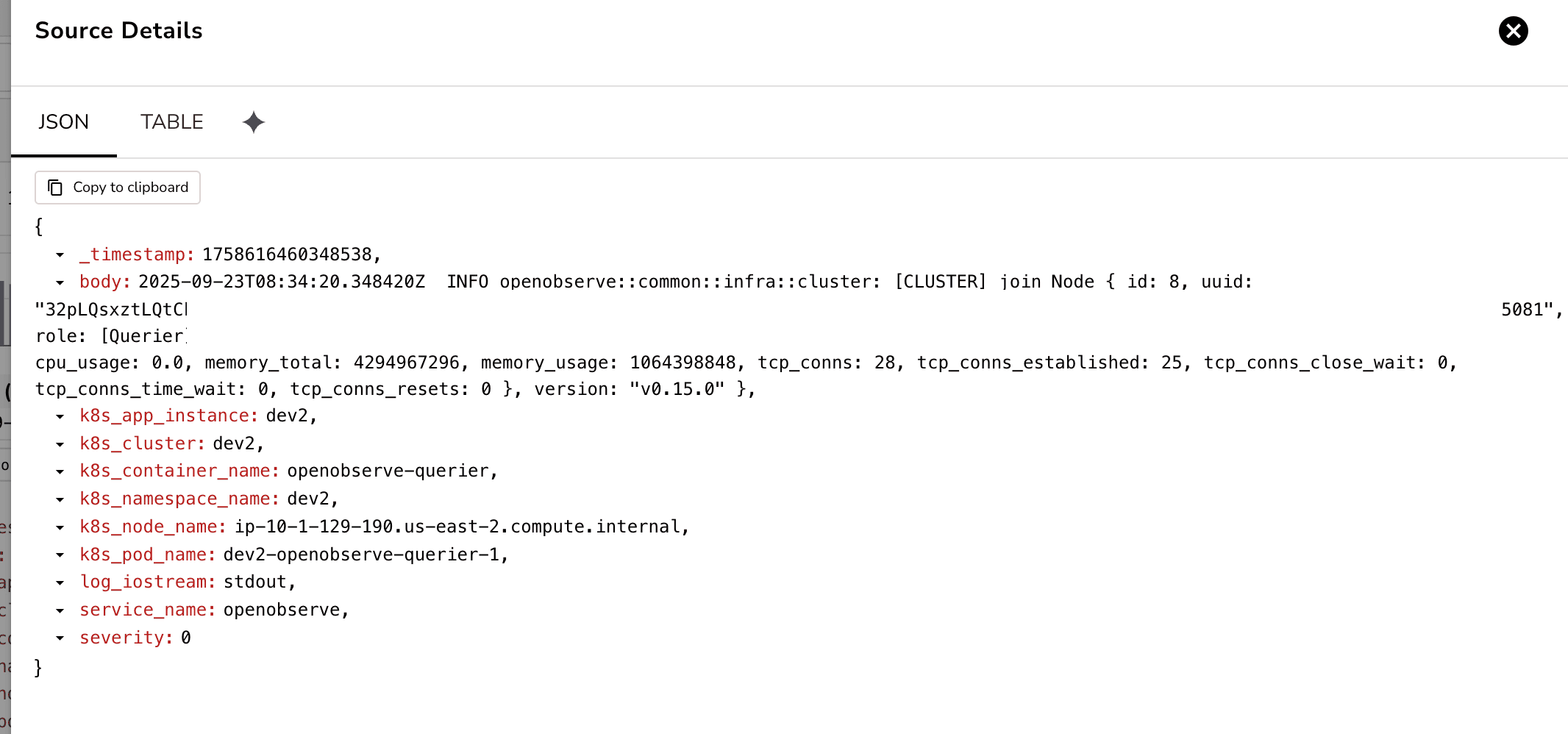Click the Copy to clipboard button
Viewport: 1568px width, 734px height.
coord(117,188)
